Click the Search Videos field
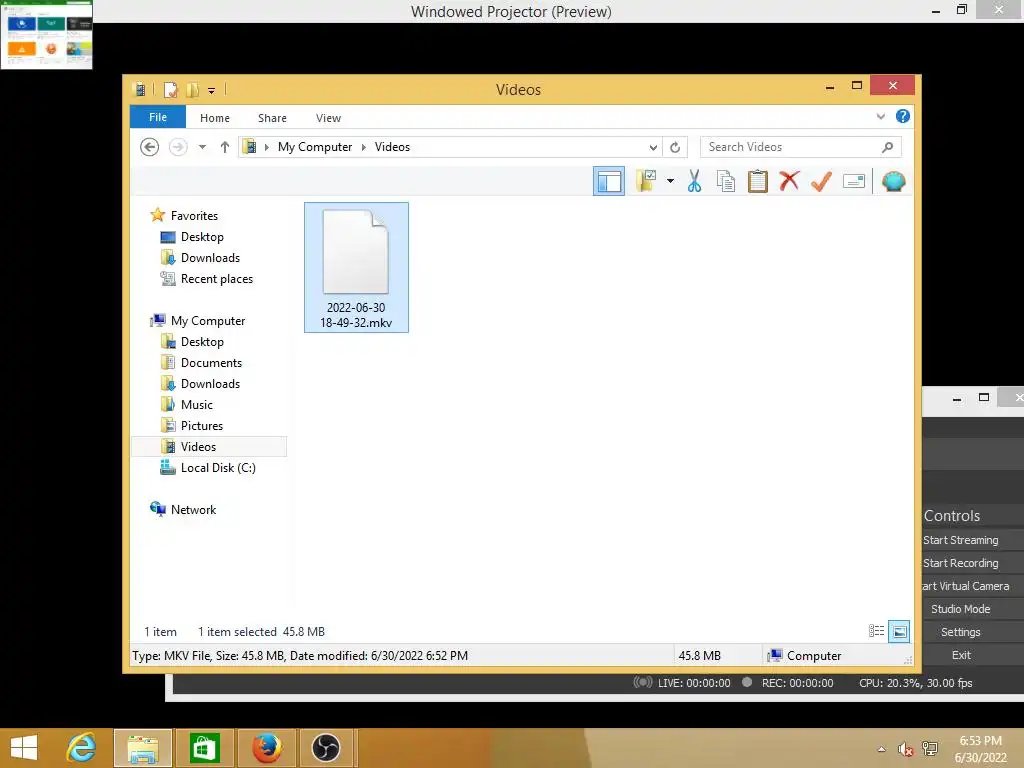The image size is (1024, 768). point(801,147)
